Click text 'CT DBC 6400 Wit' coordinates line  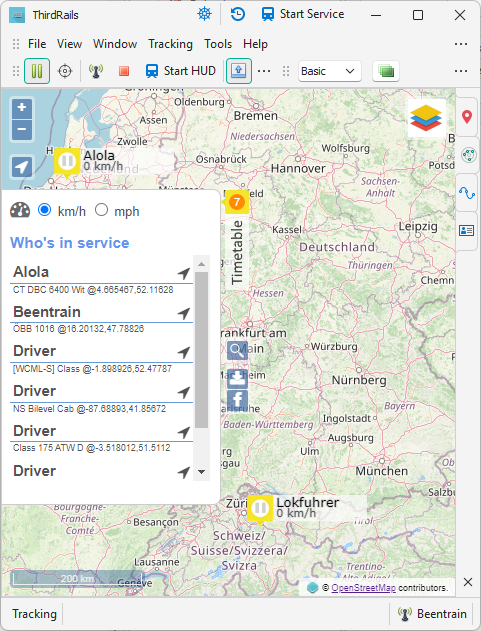[93, 290]
